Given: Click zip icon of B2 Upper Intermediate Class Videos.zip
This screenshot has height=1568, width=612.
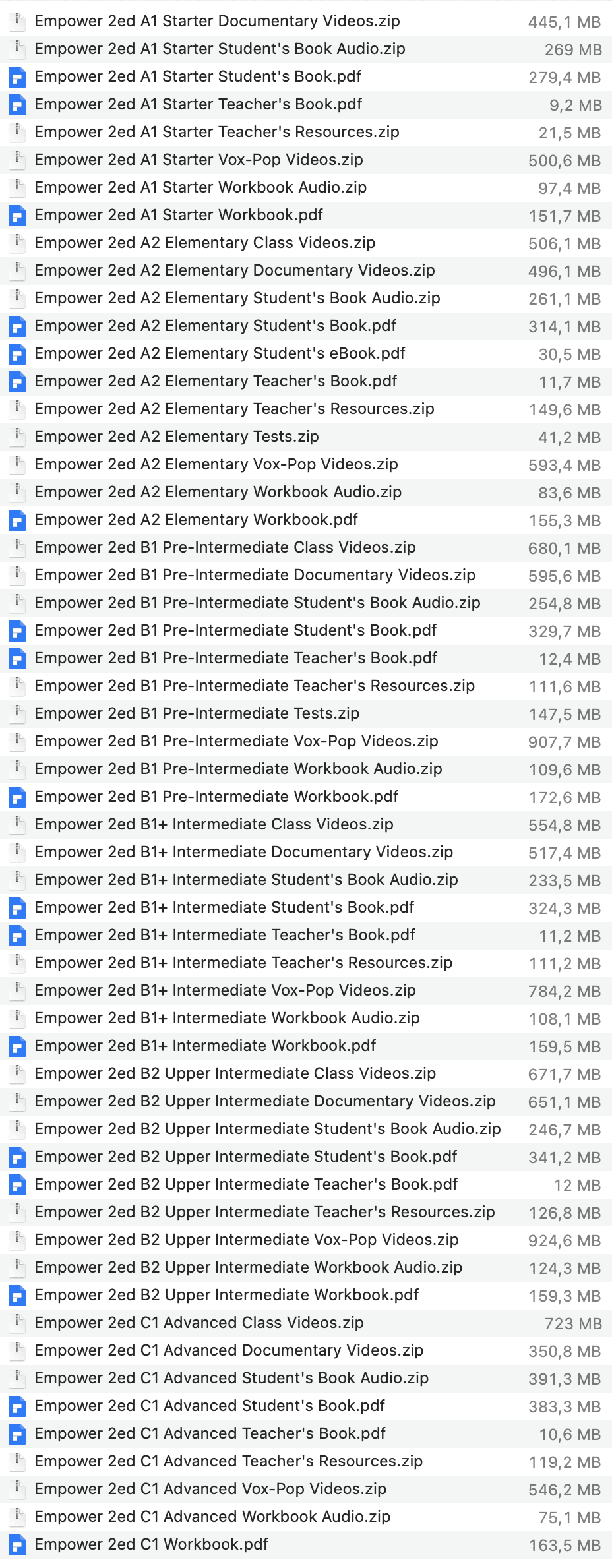Looking at the screenshot, I should tap(17, 1074).
